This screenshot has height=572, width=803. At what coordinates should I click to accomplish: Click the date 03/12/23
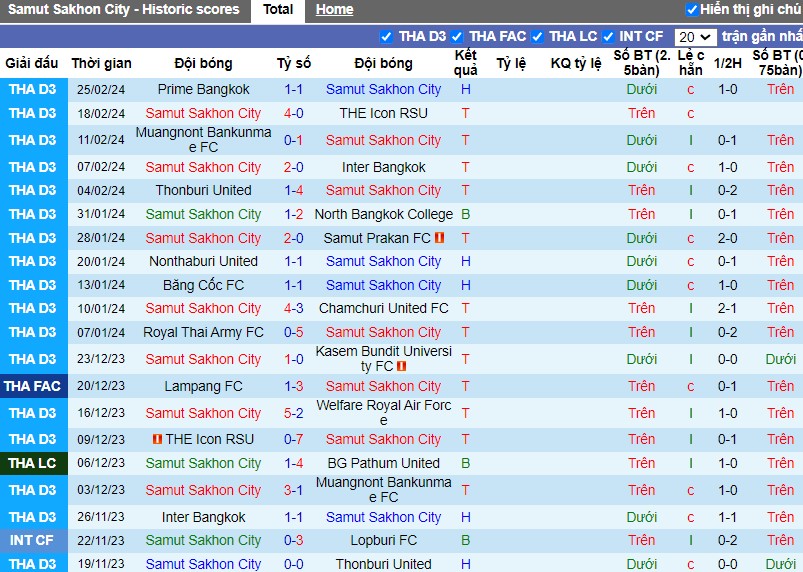[101, 490]
